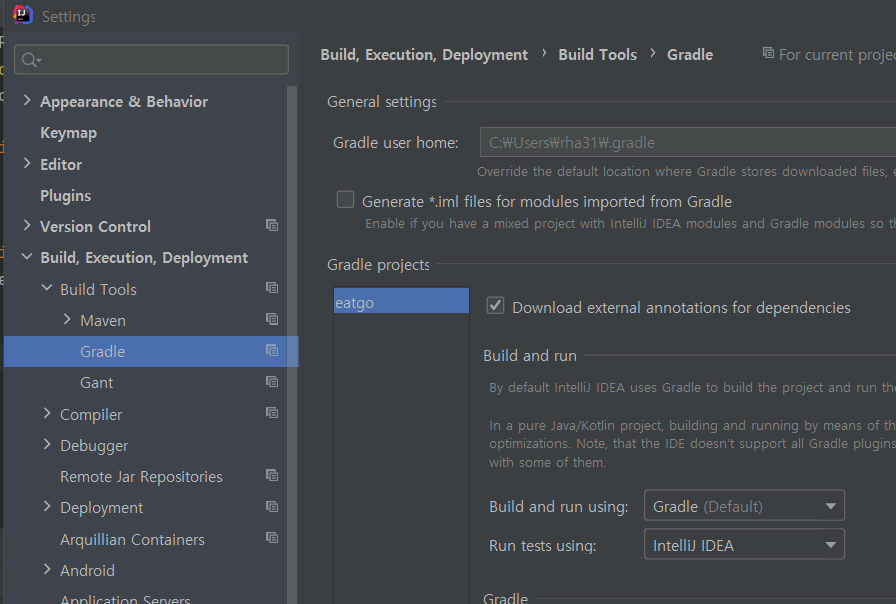Click the Gradle breadcrumb

coord(690,55)
